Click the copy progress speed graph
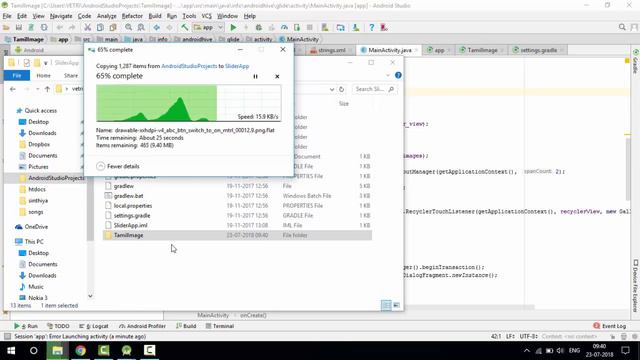Screen dimensions: 640x360 pos(188,103)
